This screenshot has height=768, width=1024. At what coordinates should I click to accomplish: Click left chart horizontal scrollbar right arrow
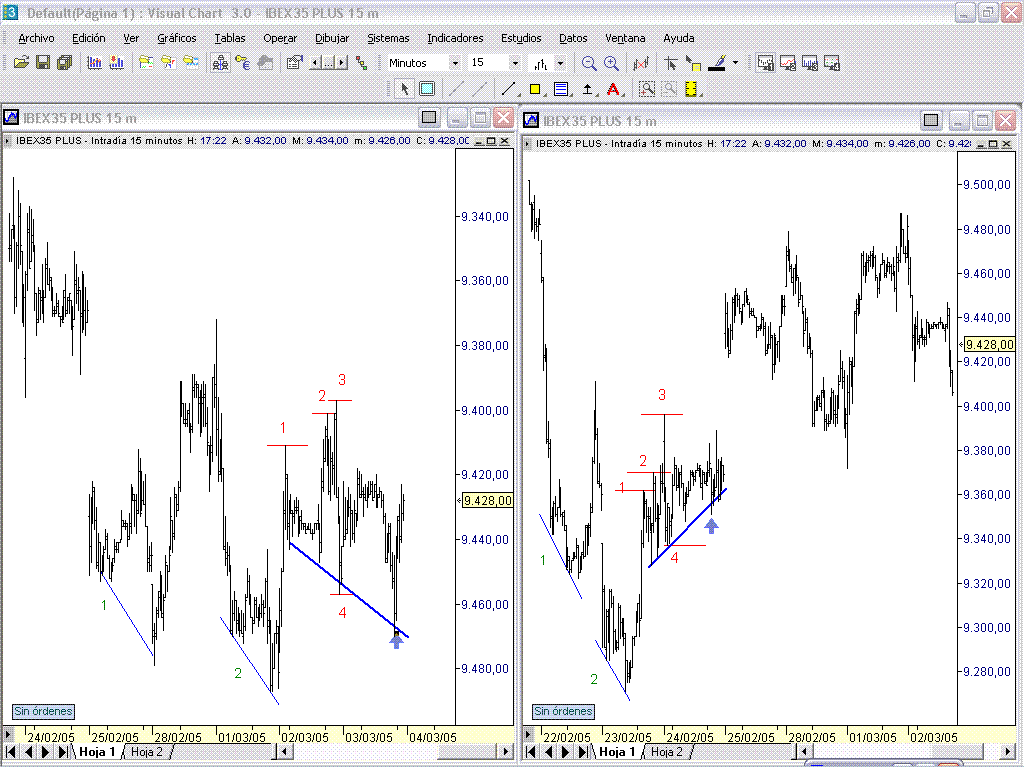[x=505, y=752]
